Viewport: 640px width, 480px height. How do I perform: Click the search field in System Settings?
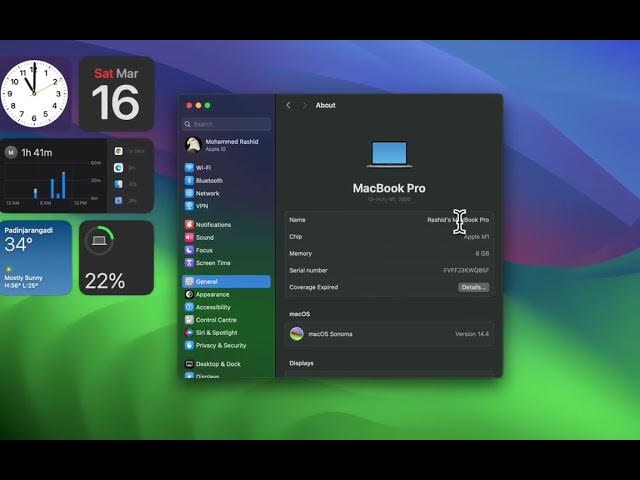pyautogui.click(x=227, y=124)
